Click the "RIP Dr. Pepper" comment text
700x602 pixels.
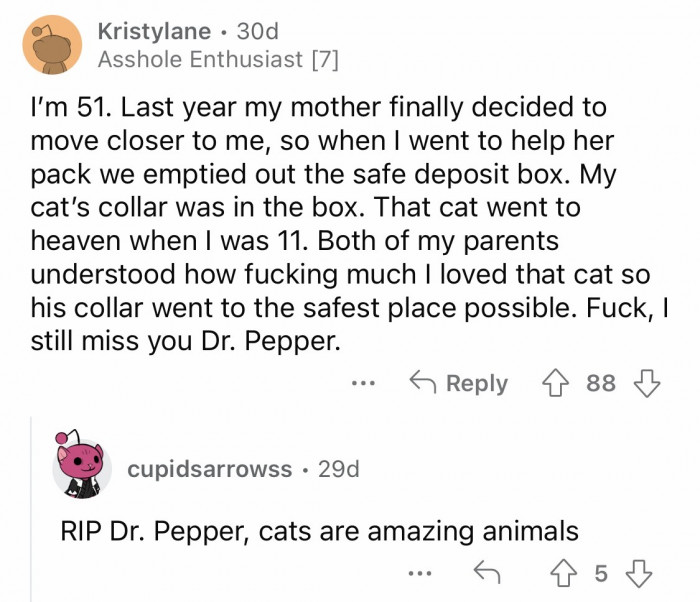(x=319, y=531)
